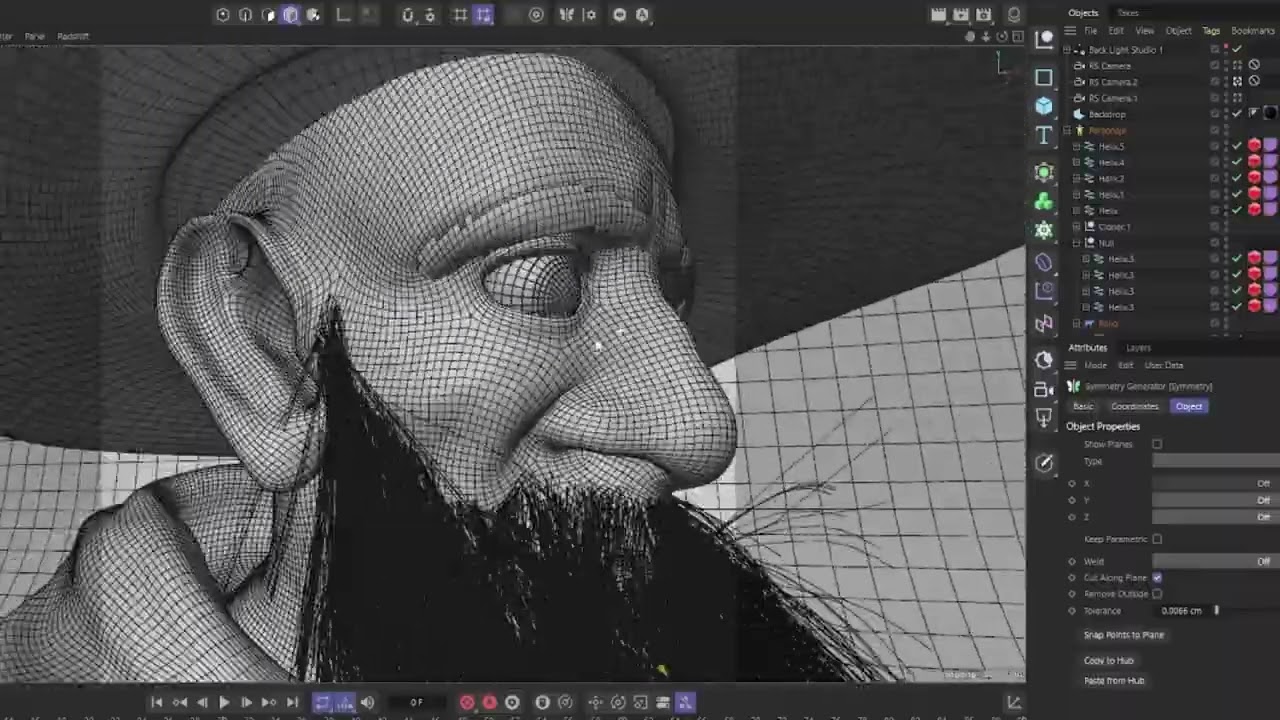Click the Camera object icon in the palette
This screenshot has height=720, width=1280.
(1044, 389)
